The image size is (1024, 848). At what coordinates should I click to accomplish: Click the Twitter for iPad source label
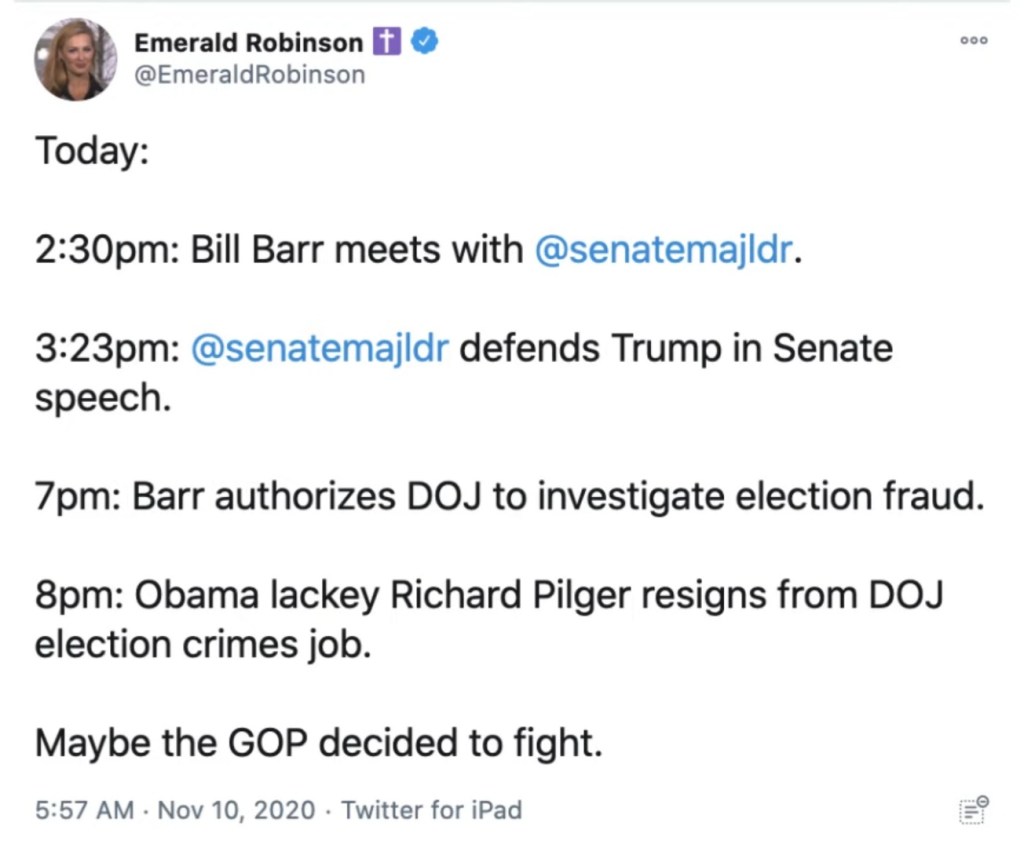click(x=431, y=809)
